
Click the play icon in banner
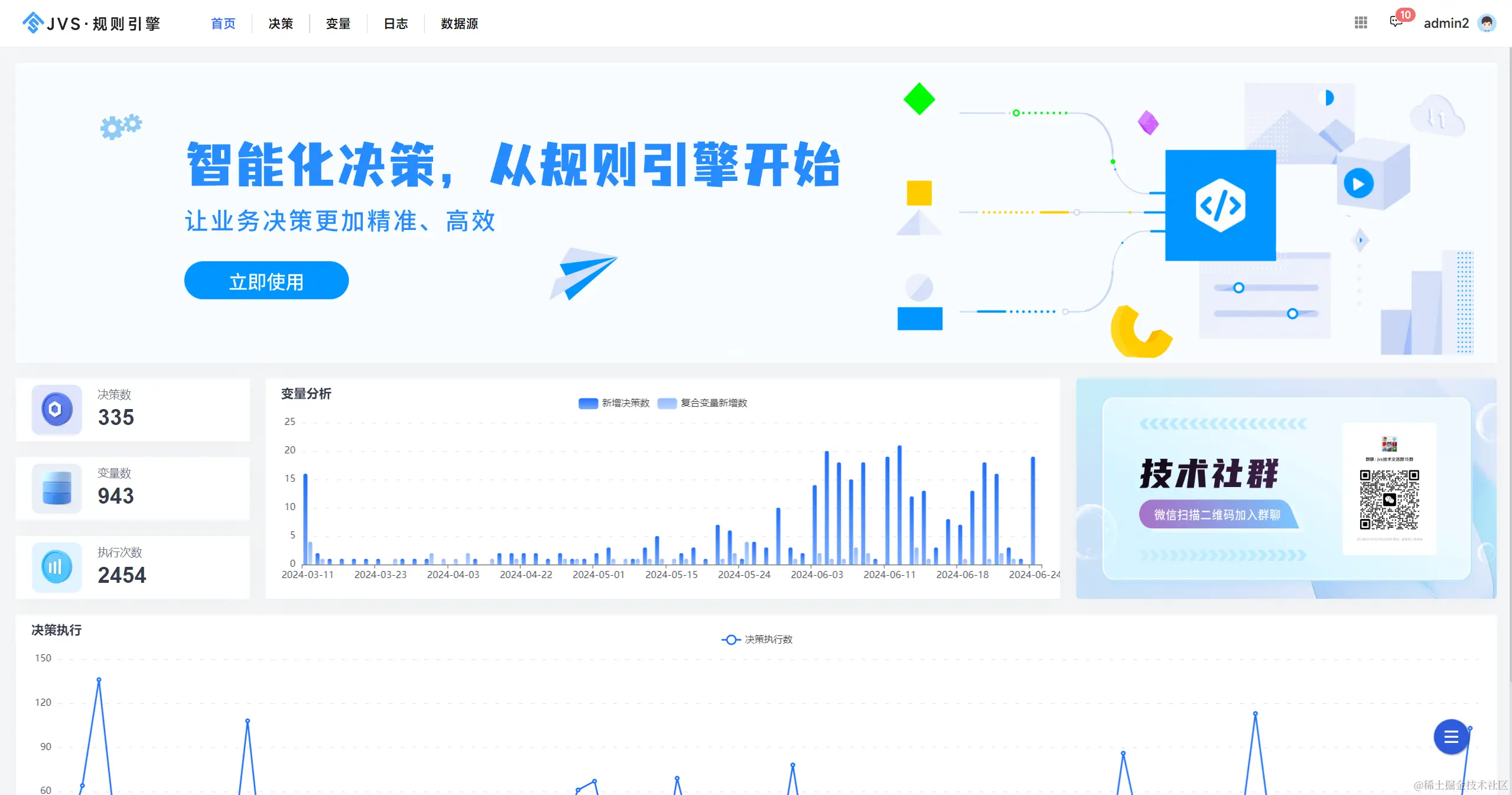tap(1358, 183)
